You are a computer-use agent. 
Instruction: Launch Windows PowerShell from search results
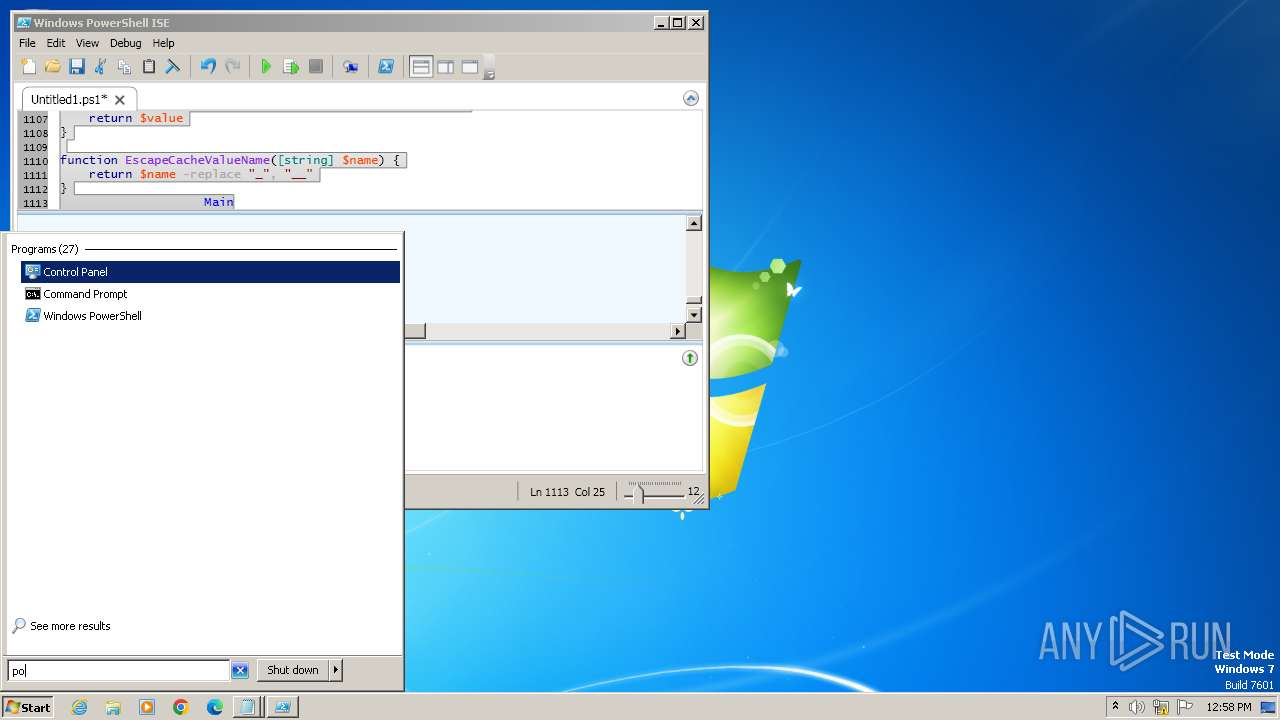pyautogui.click(x=210, y=316)
